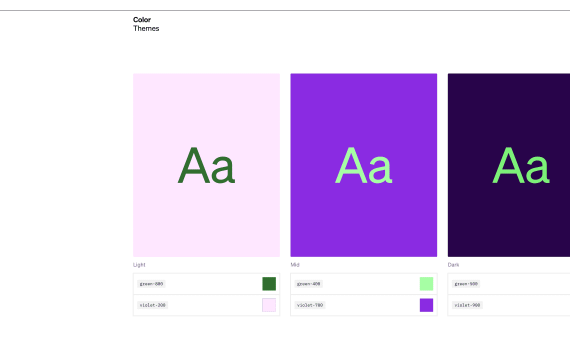Open the Dark theme preview card

point(509,165)
